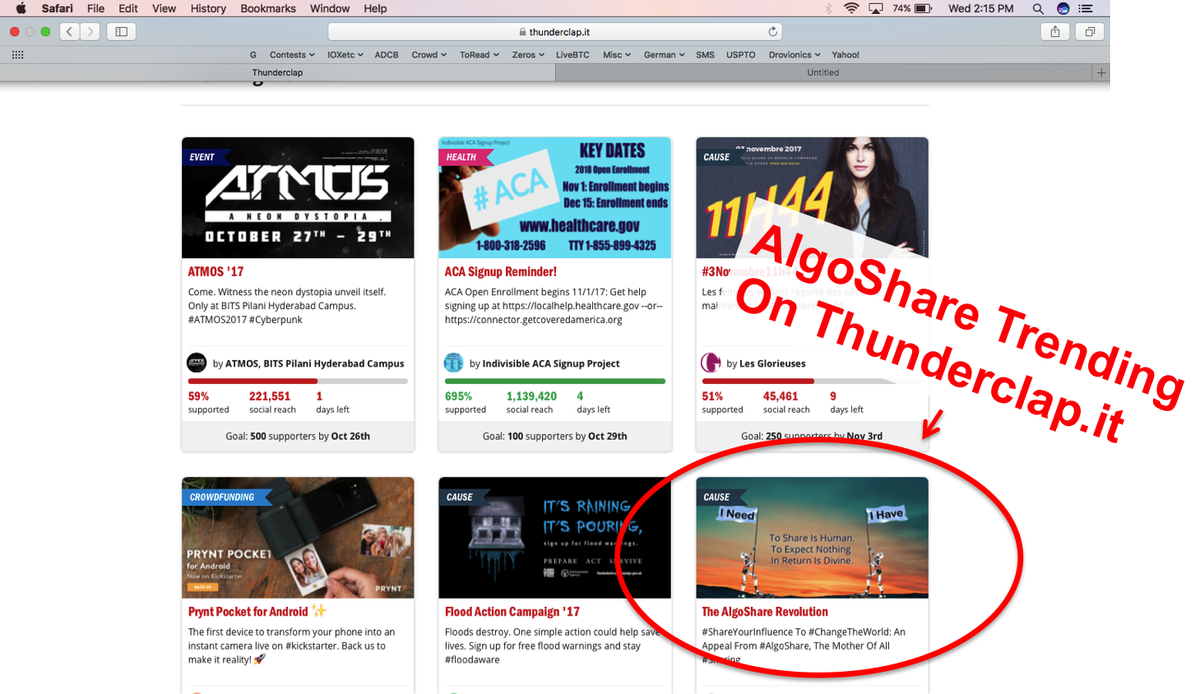Open the Apple menu
Image resolution: width=1200 pixels, height=694 pixels.
pyautogui.click(x=21, y=8)
